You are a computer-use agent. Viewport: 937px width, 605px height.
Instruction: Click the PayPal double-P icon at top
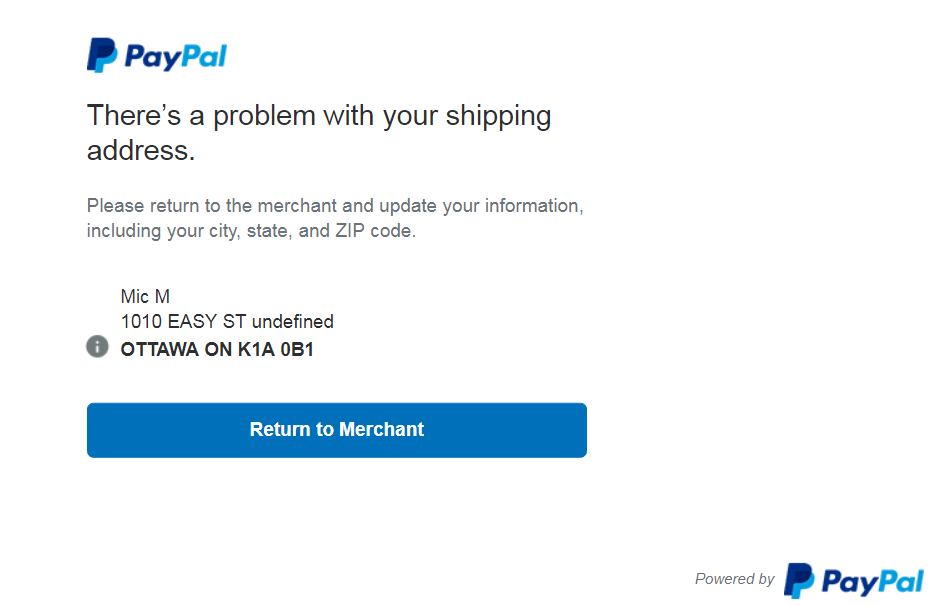[x=102, y=55]
